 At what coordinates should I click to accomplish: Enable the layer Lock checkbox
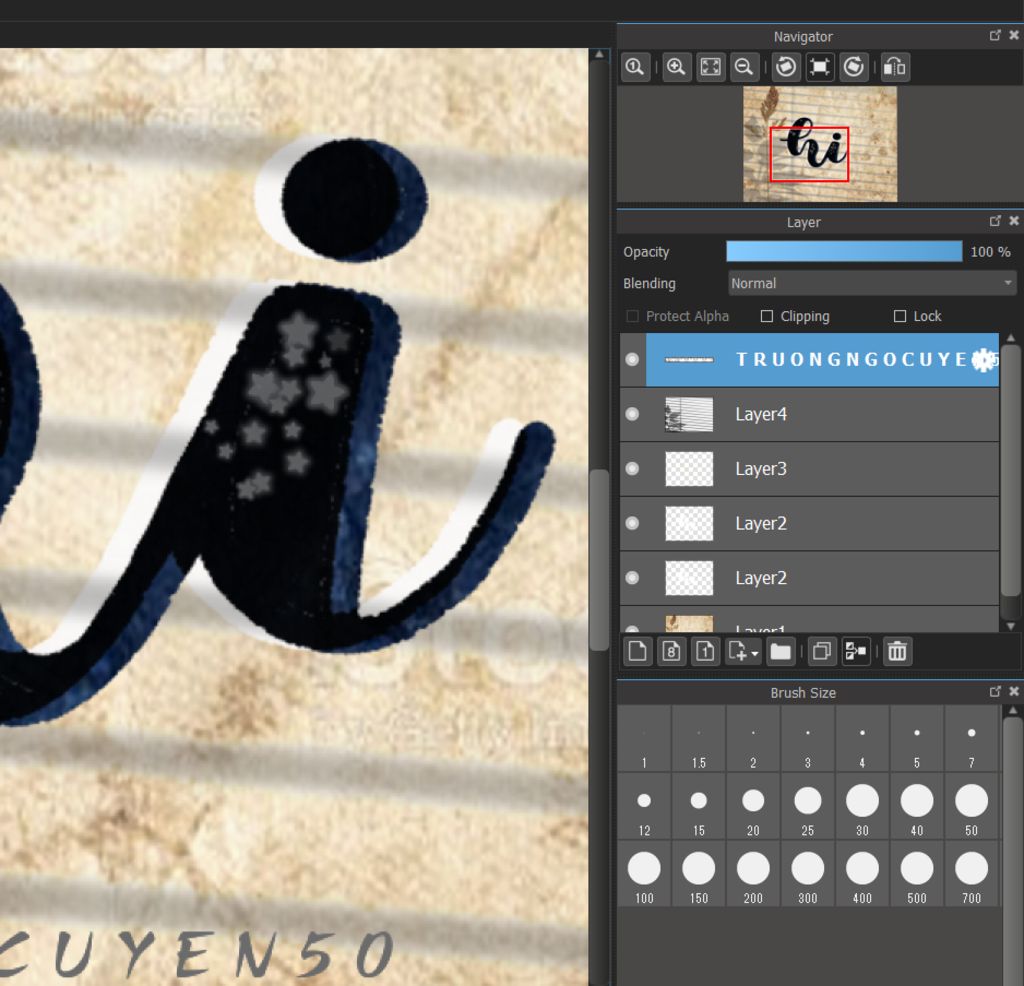899,316
